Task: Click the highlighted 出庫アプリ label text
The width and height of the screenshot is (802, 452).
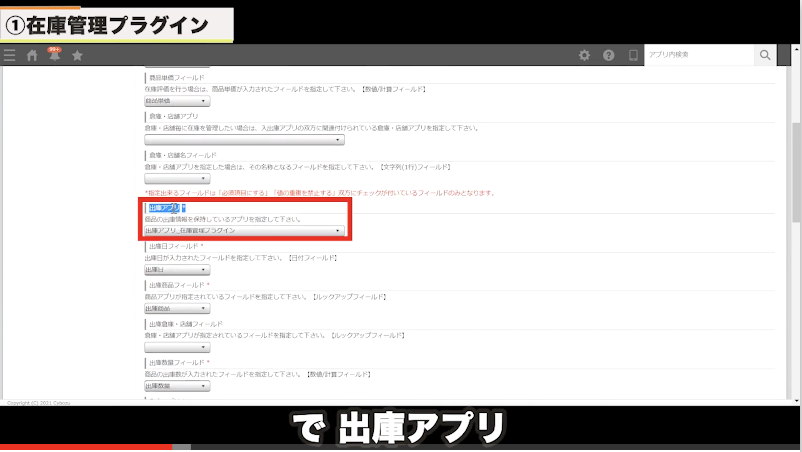Action: [x=164, y=207]
